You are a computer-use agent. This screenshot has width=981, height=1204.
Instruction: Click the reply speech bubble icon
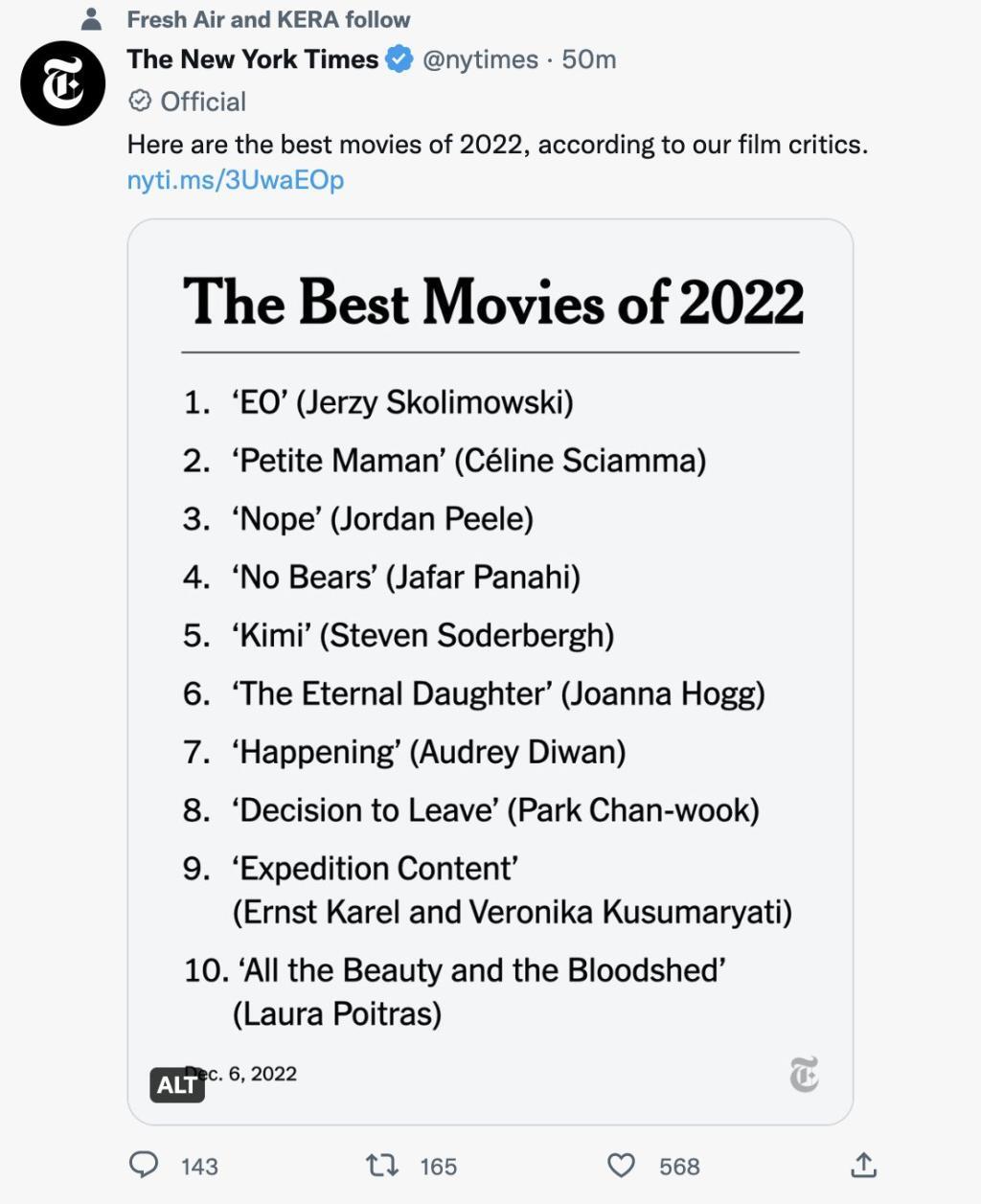144,1165
